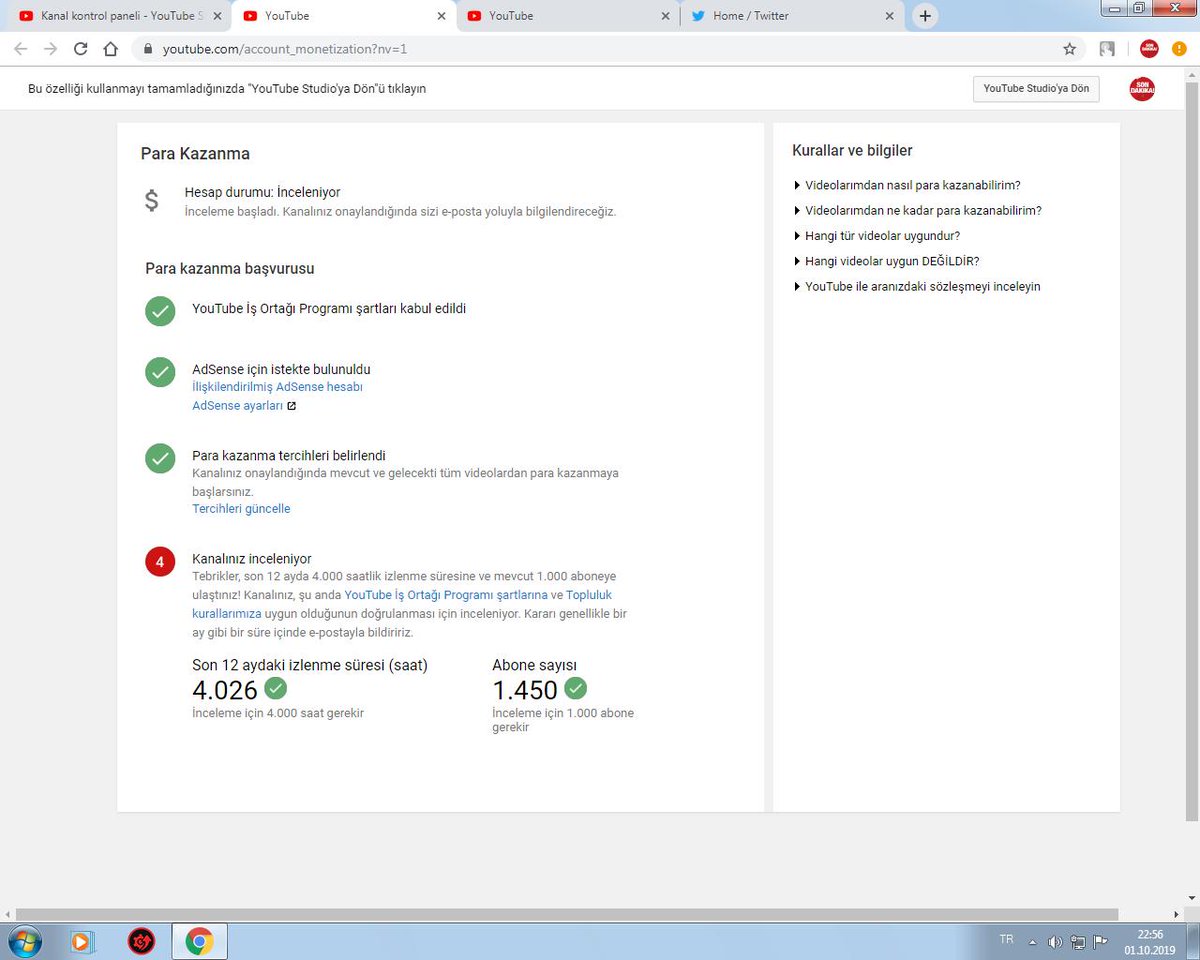The height and width of the screenshot is (960, 1200).
Task: Click the browser back arrow
Action: click(x=20, y=48)
